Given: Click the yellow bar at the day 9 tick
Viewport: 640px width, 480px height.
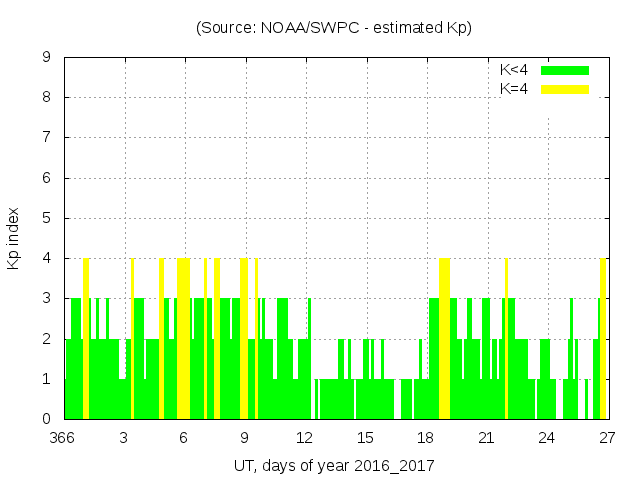Looking at the screenshot, I should 244,340.
